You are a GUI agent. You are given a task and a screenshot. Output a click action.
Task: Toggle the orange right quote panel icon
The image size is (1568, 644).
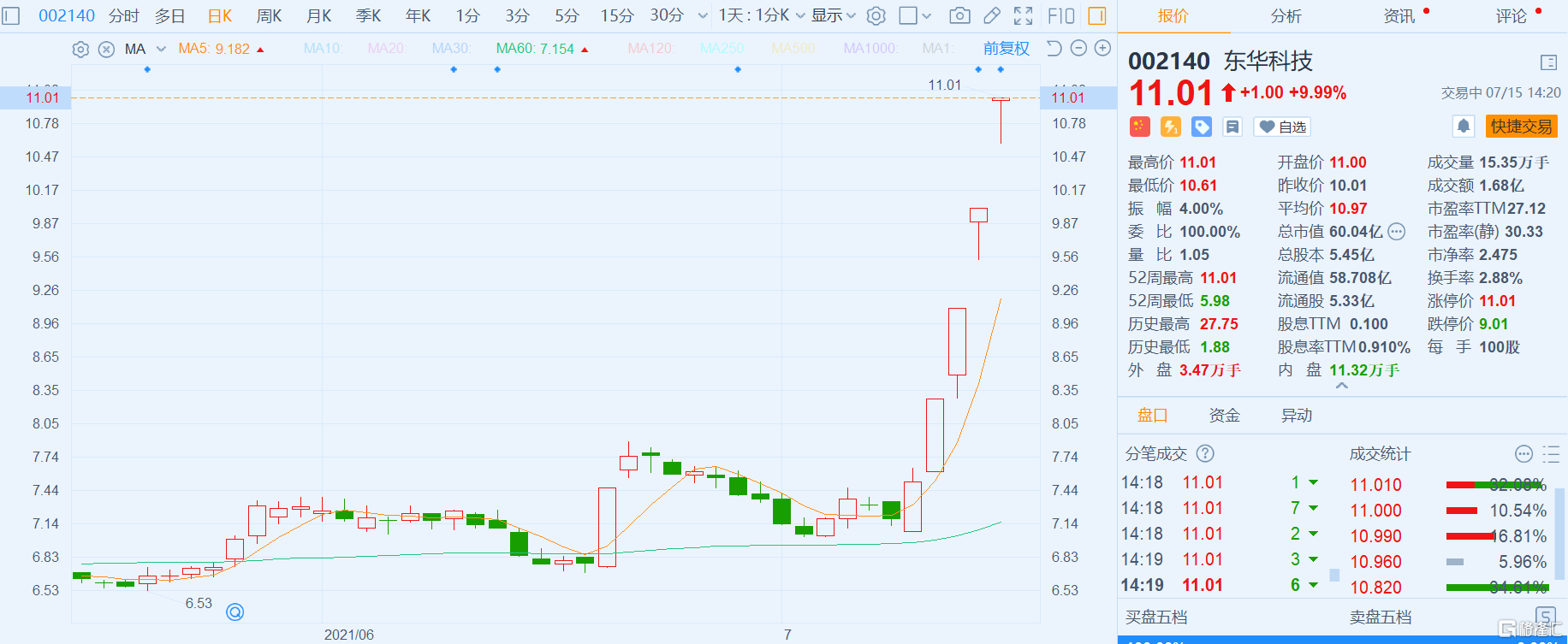coord(1096,15)
